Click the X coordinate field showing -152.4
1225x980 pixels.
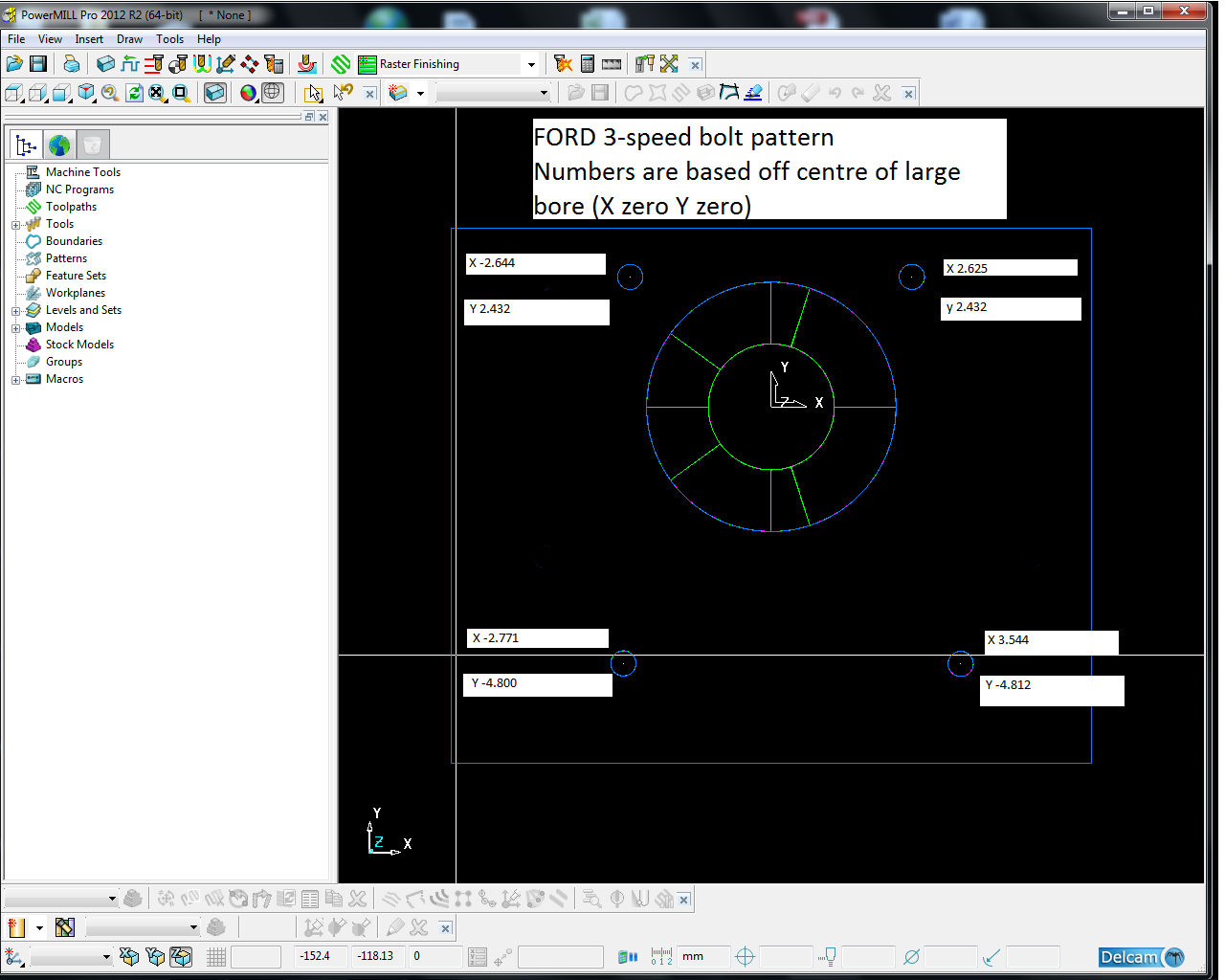point(317,956)
